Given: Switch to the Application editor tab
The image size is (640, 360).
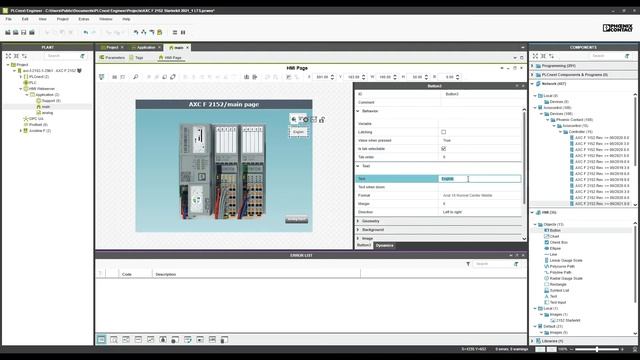Looking at the screenshot, I should coord(146,47).
